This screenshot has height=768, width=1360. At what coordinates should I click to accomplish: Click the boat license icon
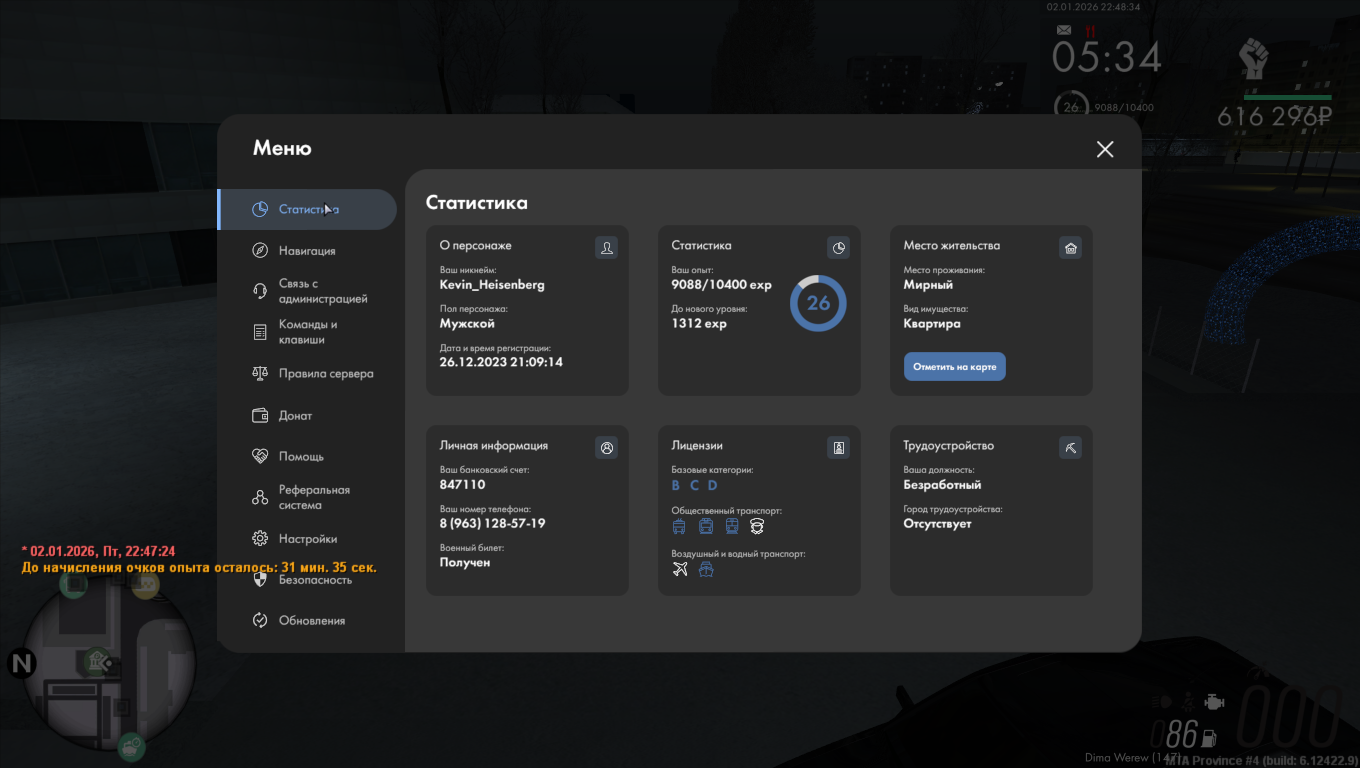coord(706,570)
